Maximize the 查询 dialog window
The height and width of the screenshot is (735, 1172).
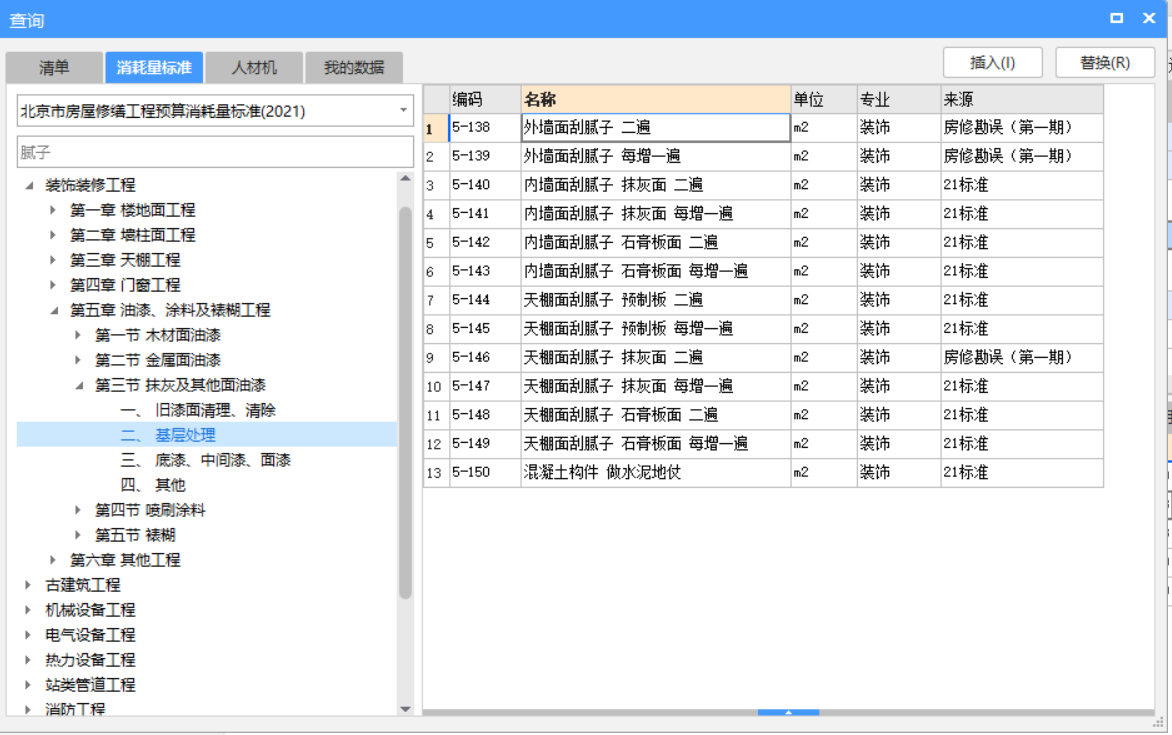point(1117,18)
